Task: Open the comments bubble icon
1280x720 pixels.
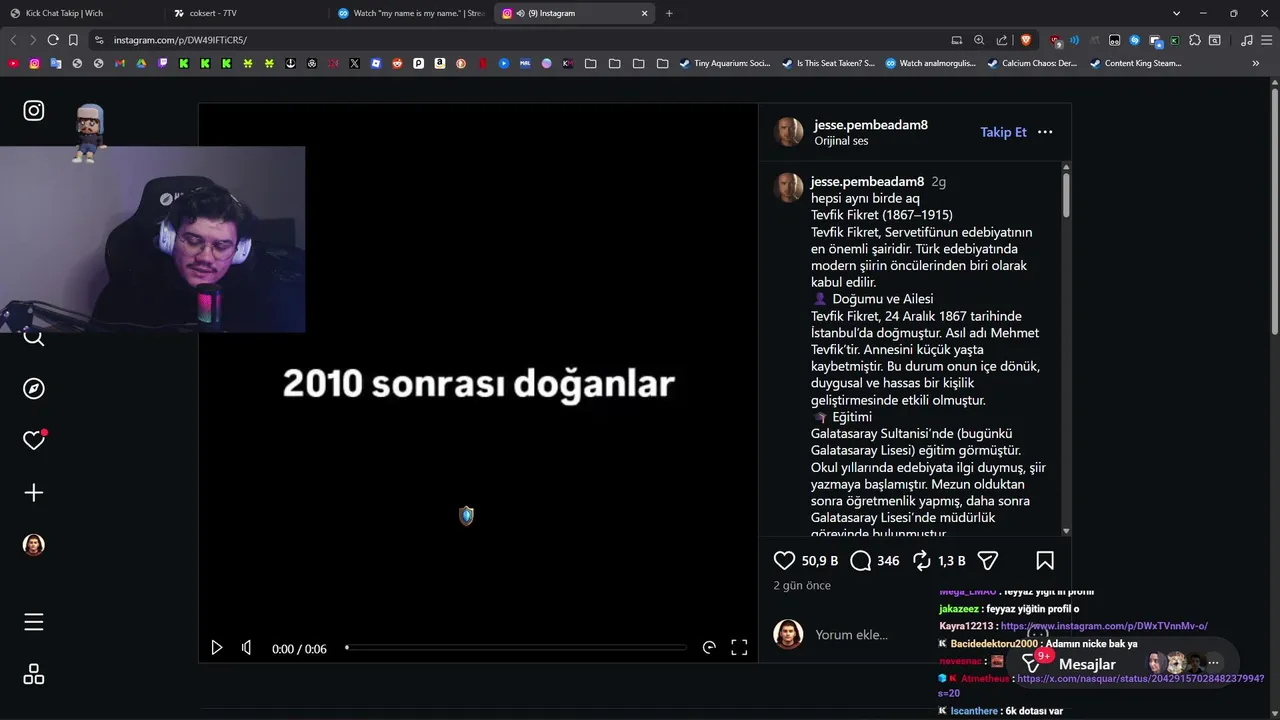Action: (860, 561)
